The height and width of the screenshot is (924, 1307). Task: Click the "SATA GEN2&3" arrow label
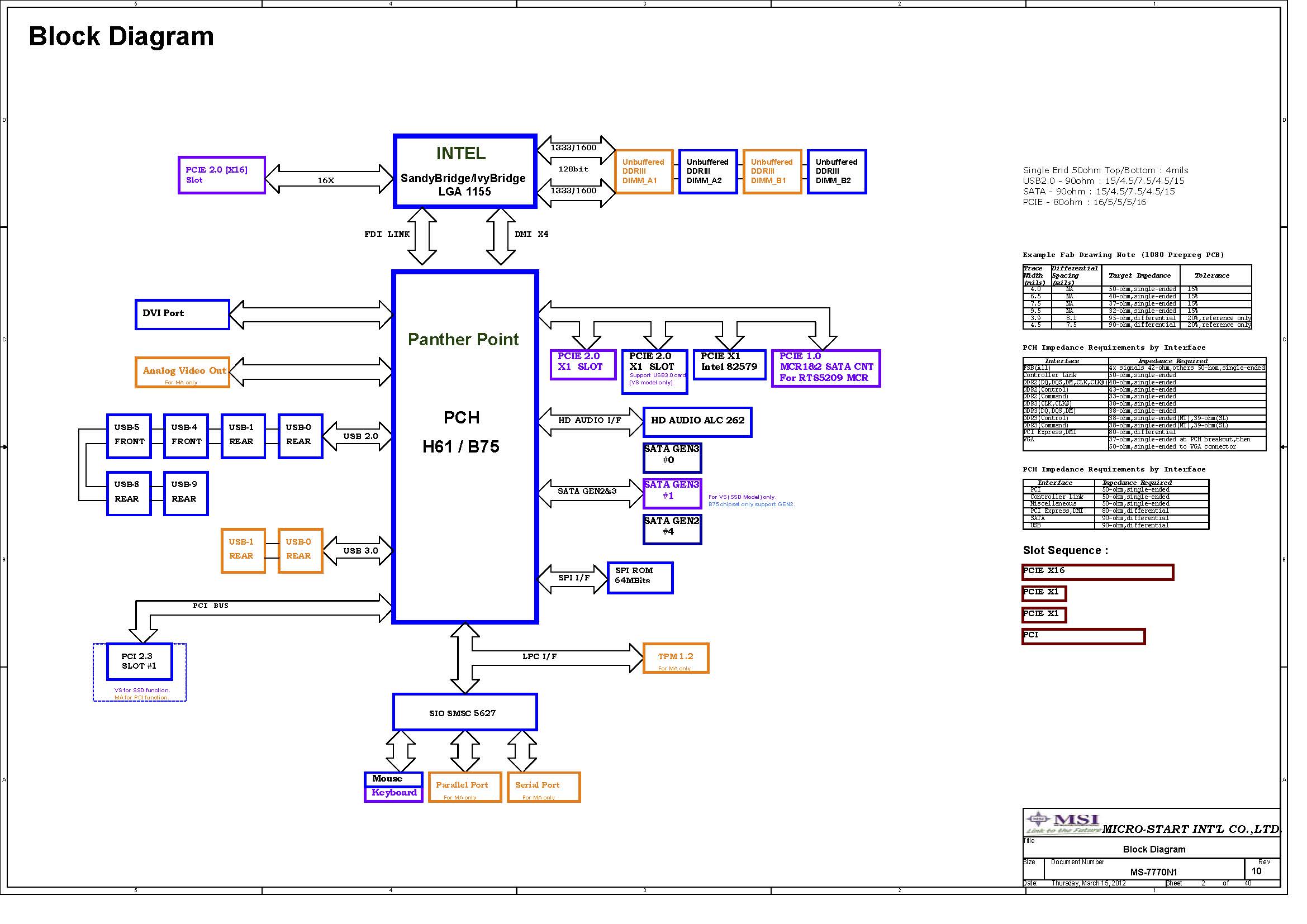(587, 491)
